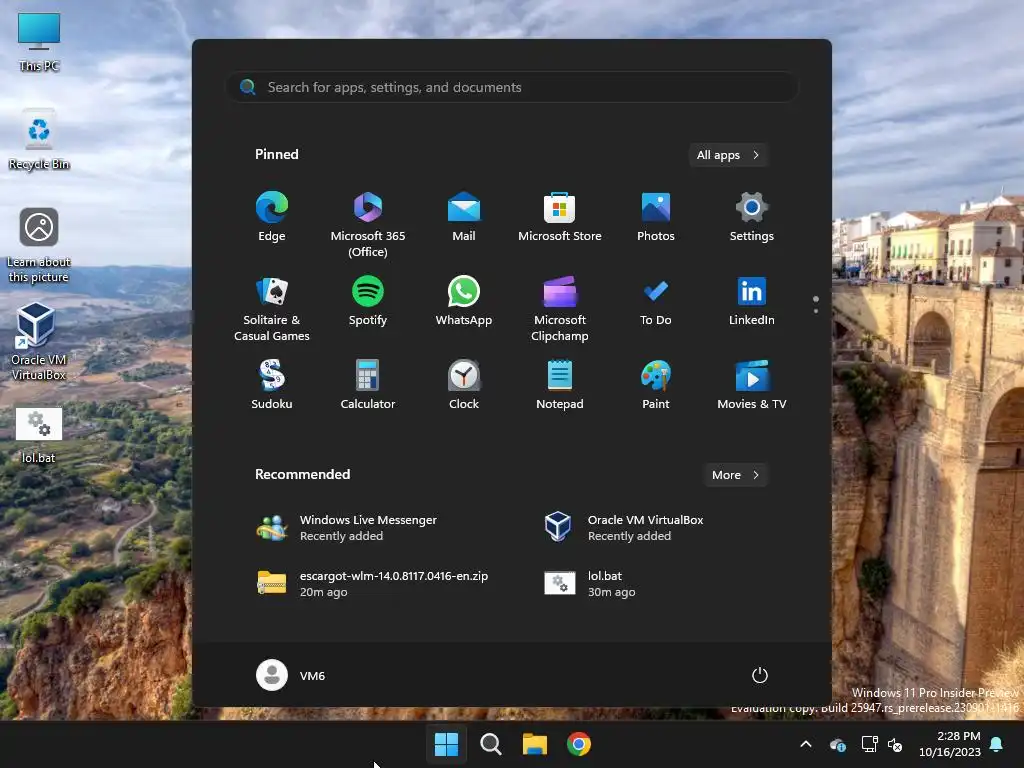The width and height of the screenshot is (1024, 768).
Task: Click the Start button on taskbar
Action: point(447,744)
